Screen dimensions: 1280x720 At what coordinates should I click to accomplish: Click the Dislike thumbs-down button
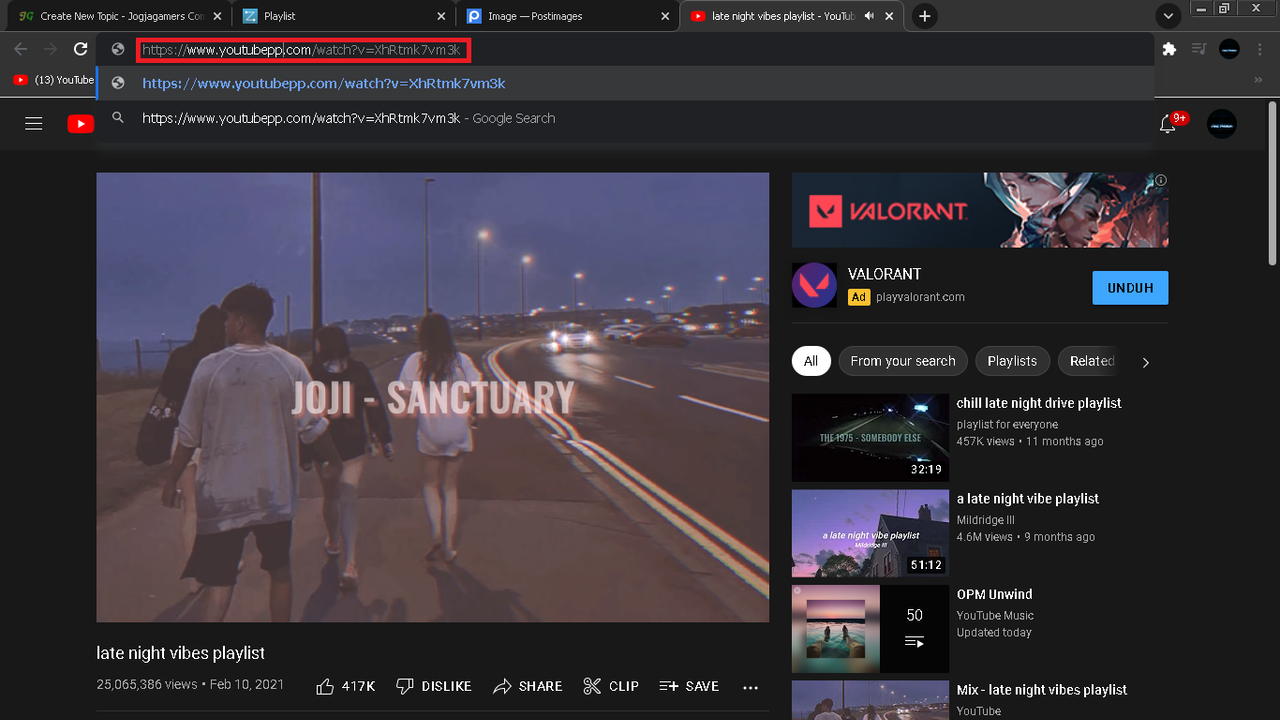[x=433, y=686]
